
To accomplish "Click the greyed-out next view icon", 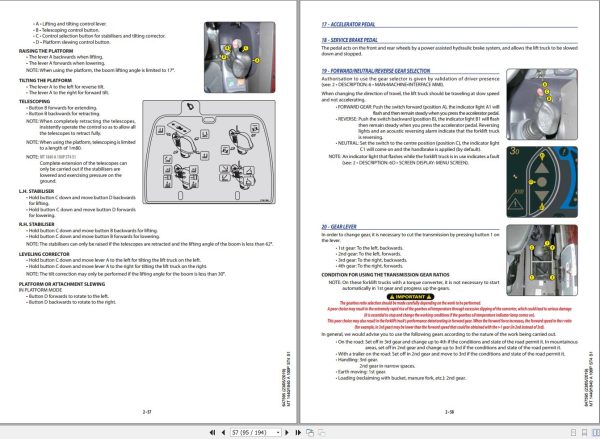I will (322, 432).
